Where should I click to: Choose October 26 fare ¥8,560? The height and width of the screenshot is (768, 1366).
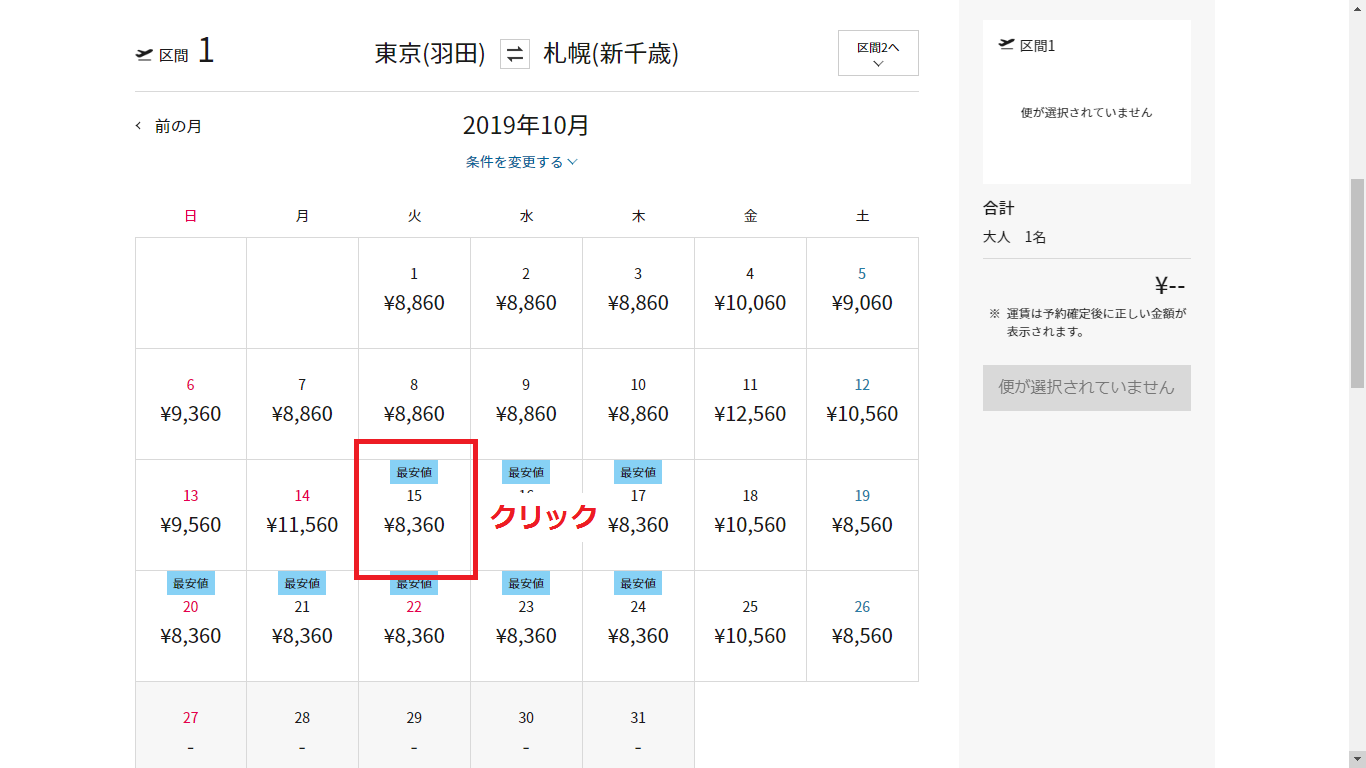coord(862,625)
